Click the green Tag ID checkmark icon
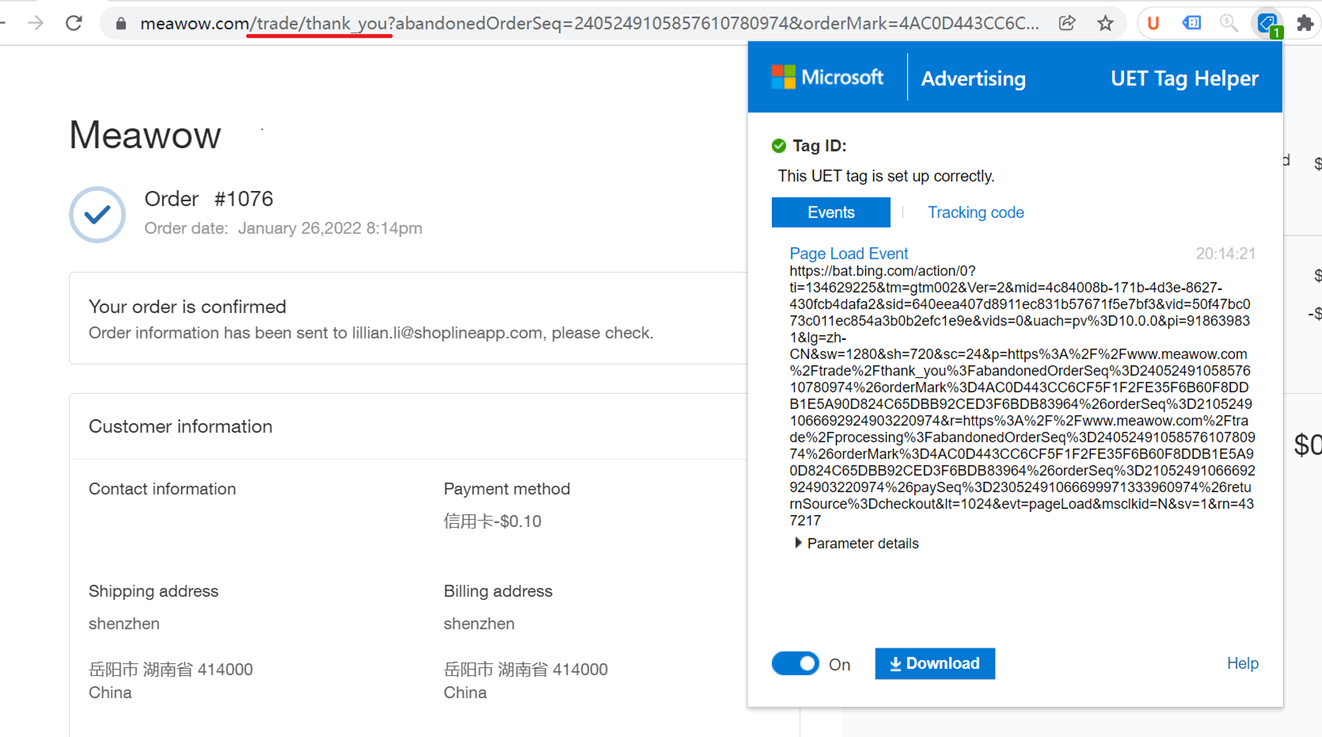This screenshot has width=1322, height=737. click(x=779, y=146)
